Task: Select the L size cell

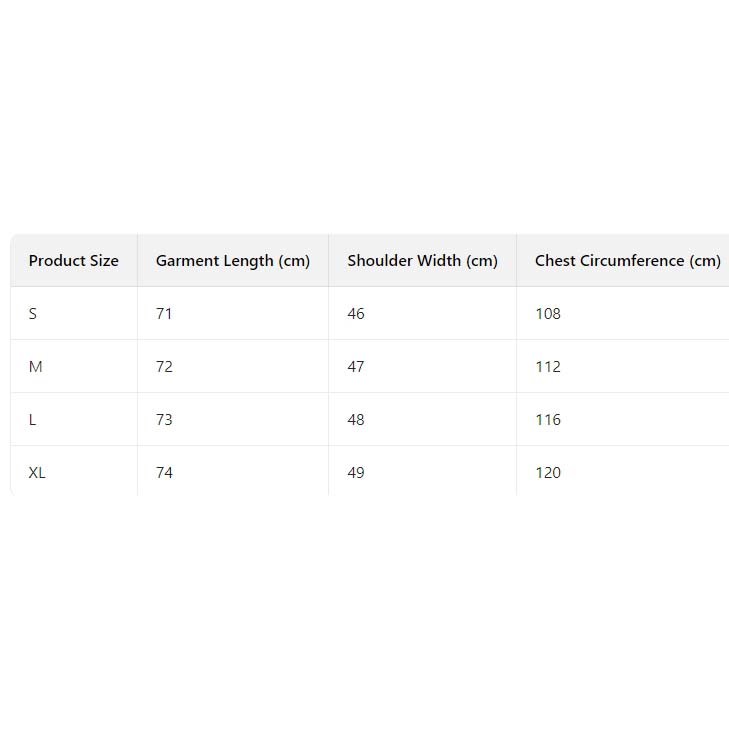Action: (33, 420)
